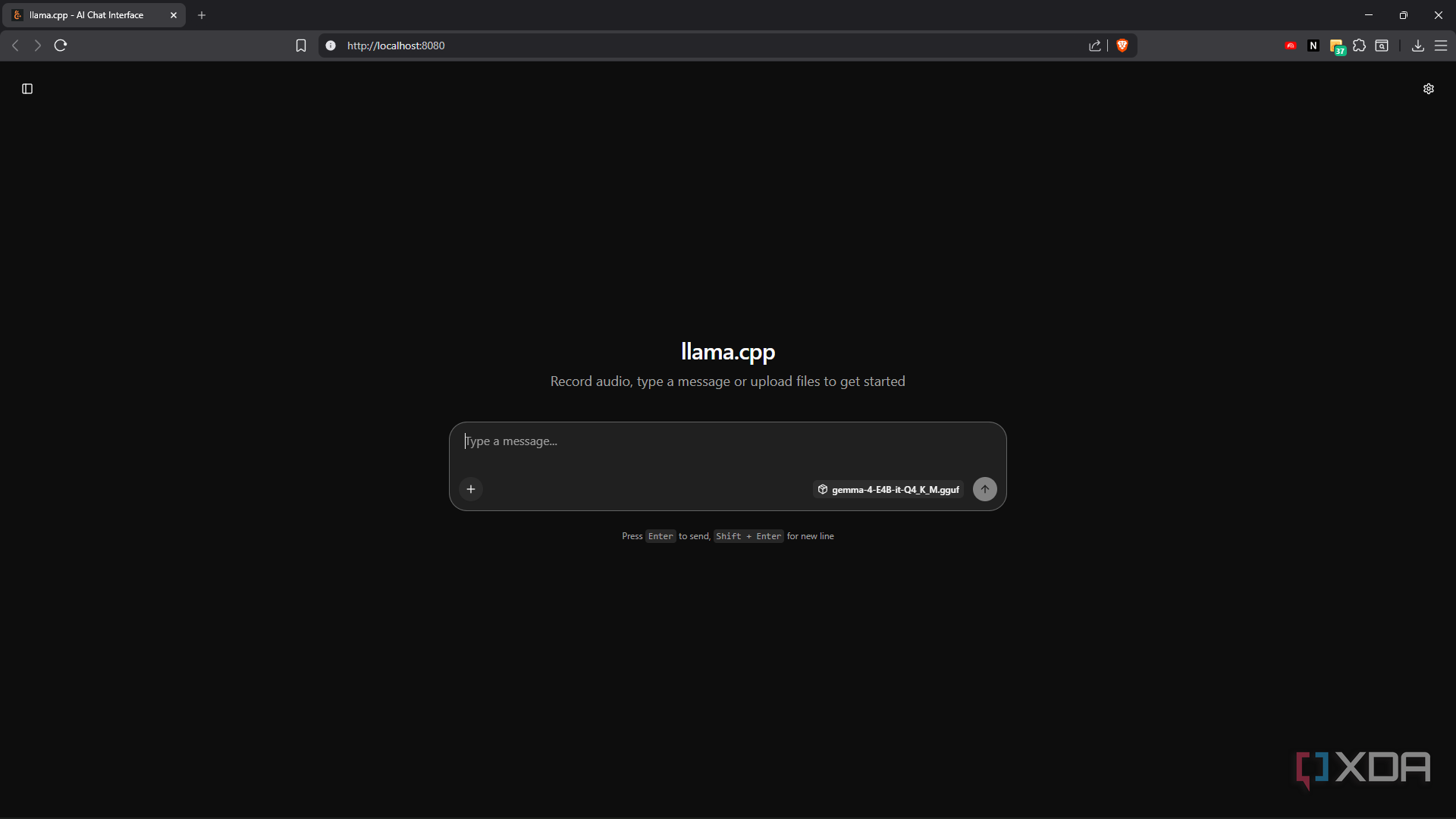The width and height of the screenshot is (1456, 819).
Task: Open a new browser tab
Action: [x=202, y=15]
